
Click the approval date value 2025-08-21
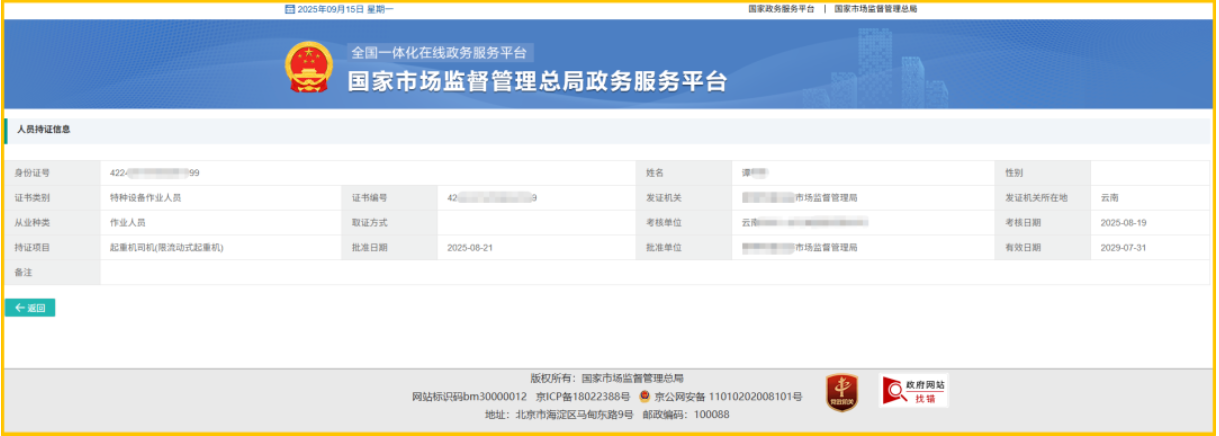point(470,247)
